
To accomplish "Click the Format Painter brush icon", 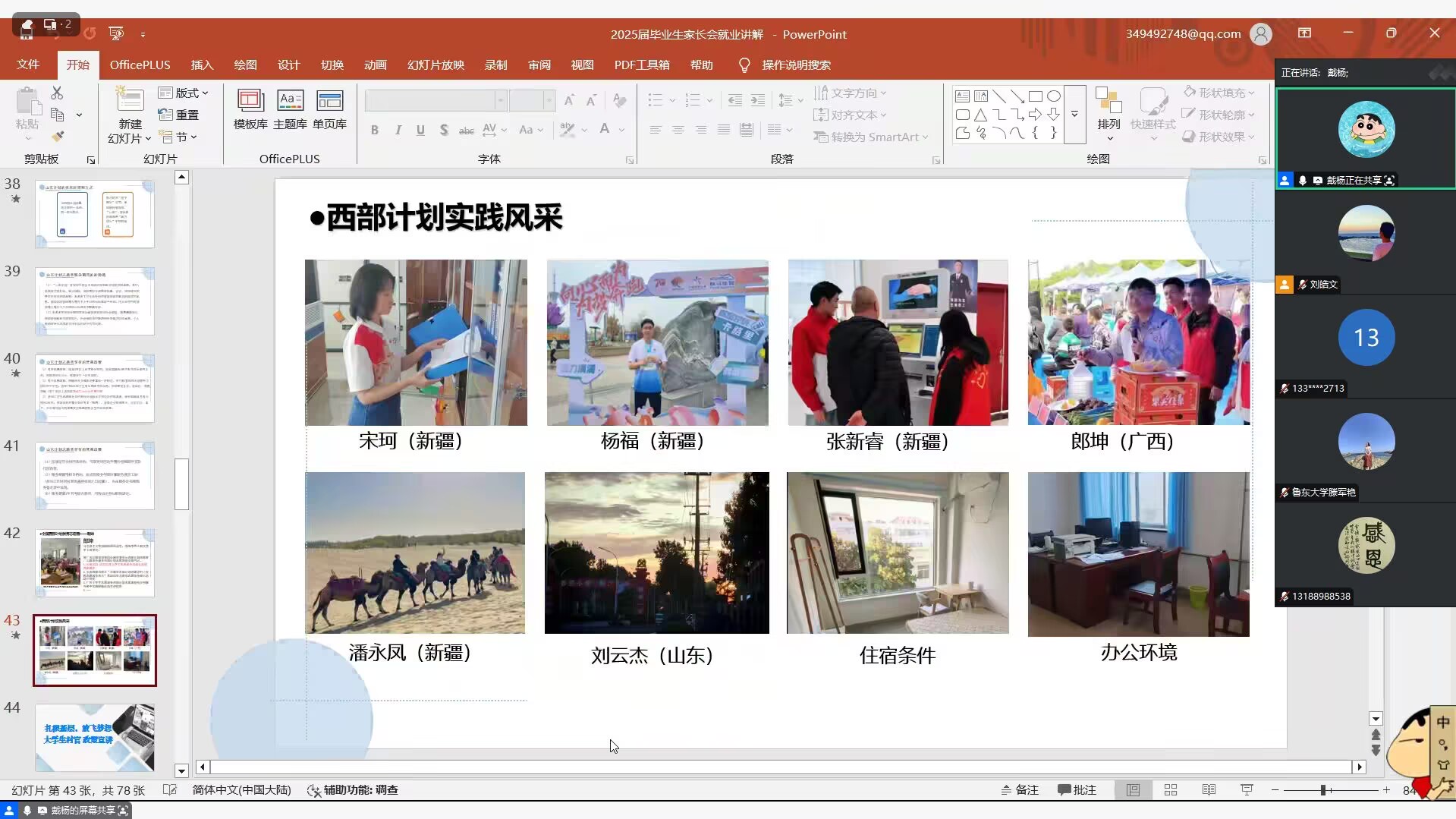I will (58, 137).
